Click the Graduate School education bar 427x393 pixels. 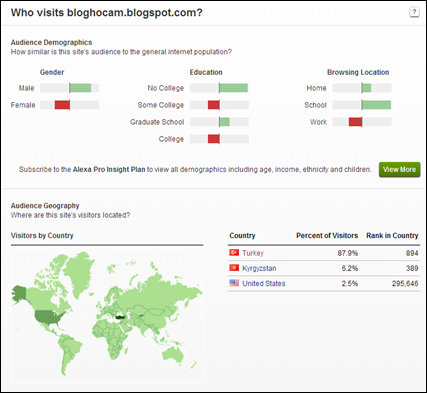219,122
